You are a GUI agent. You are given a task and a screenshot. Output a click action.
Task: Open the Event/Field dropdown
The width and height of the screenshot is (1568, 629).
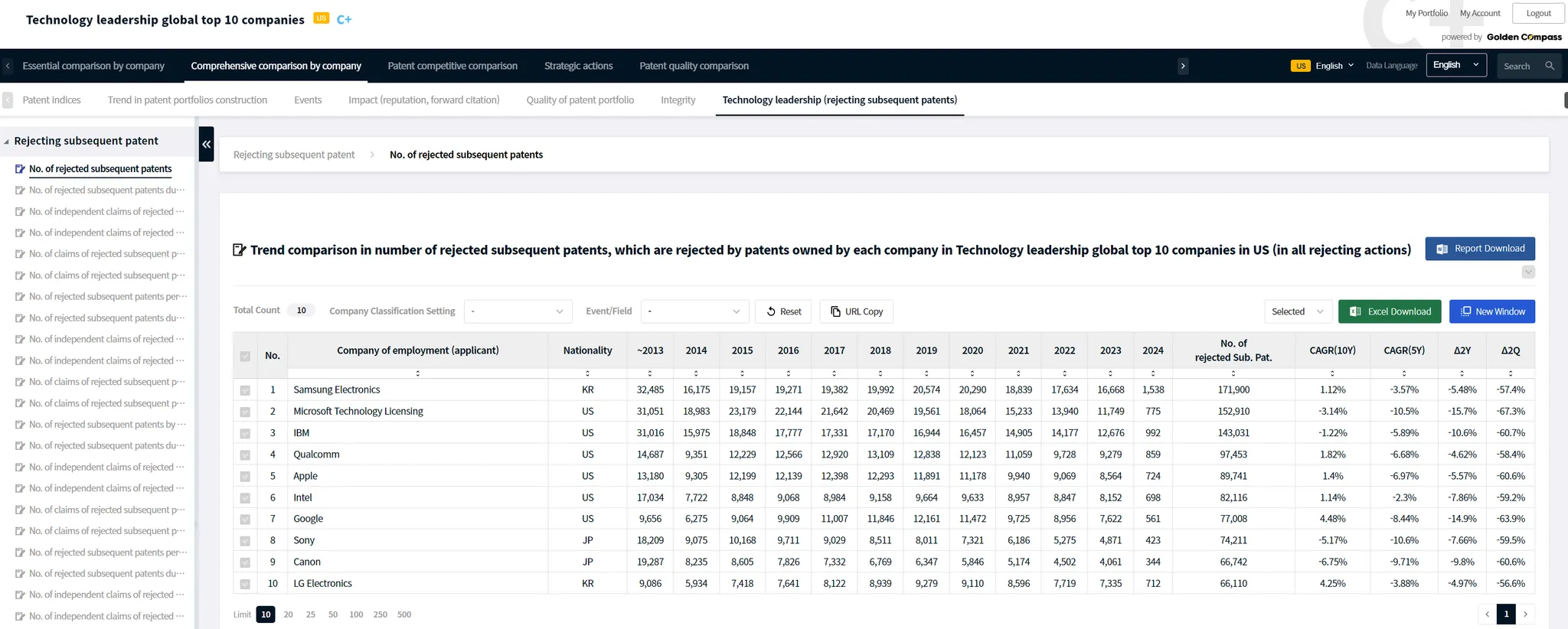click(694, 311)
